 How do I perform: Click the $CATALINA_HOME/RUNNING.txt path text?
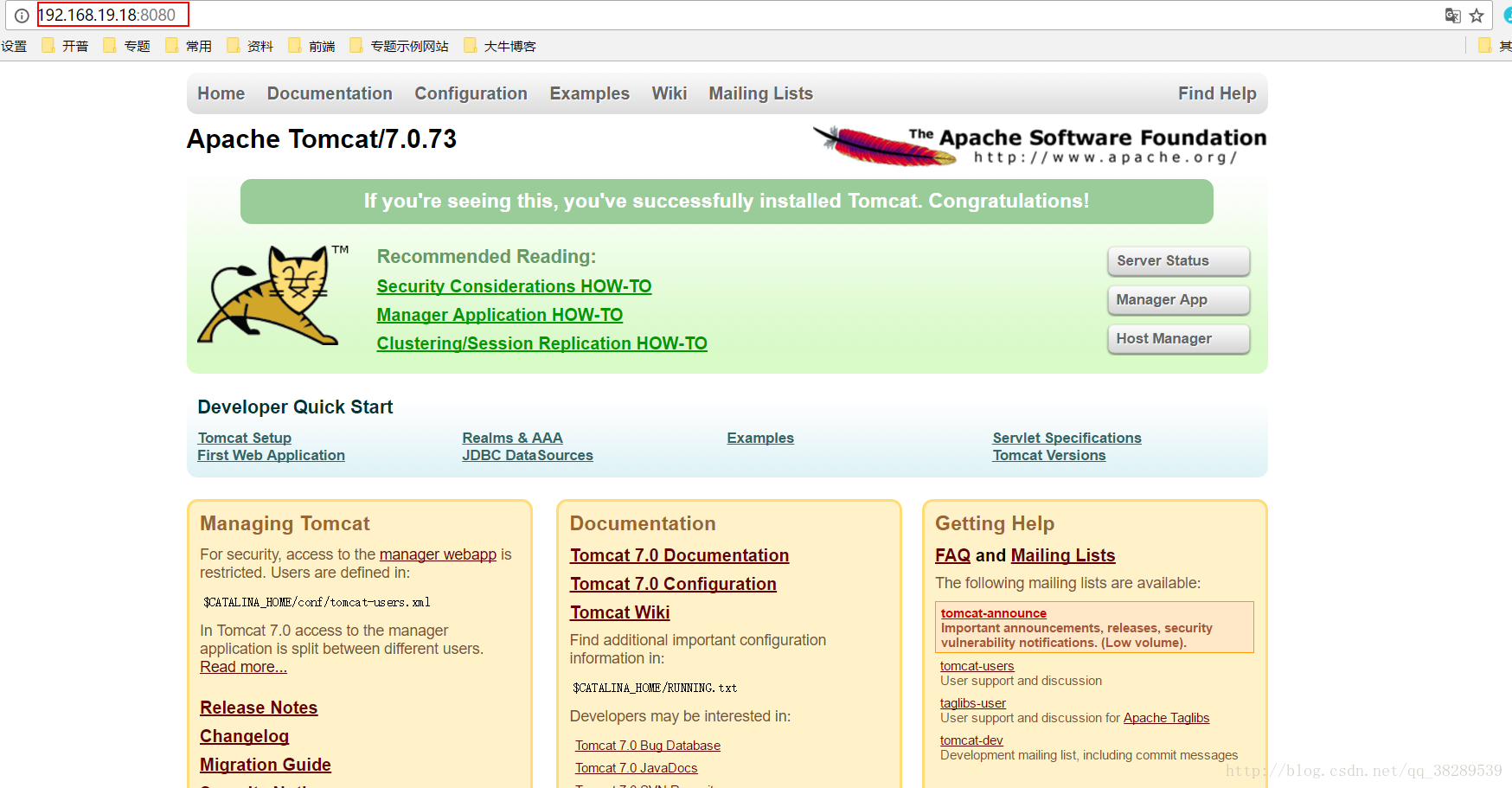[655, 688]
